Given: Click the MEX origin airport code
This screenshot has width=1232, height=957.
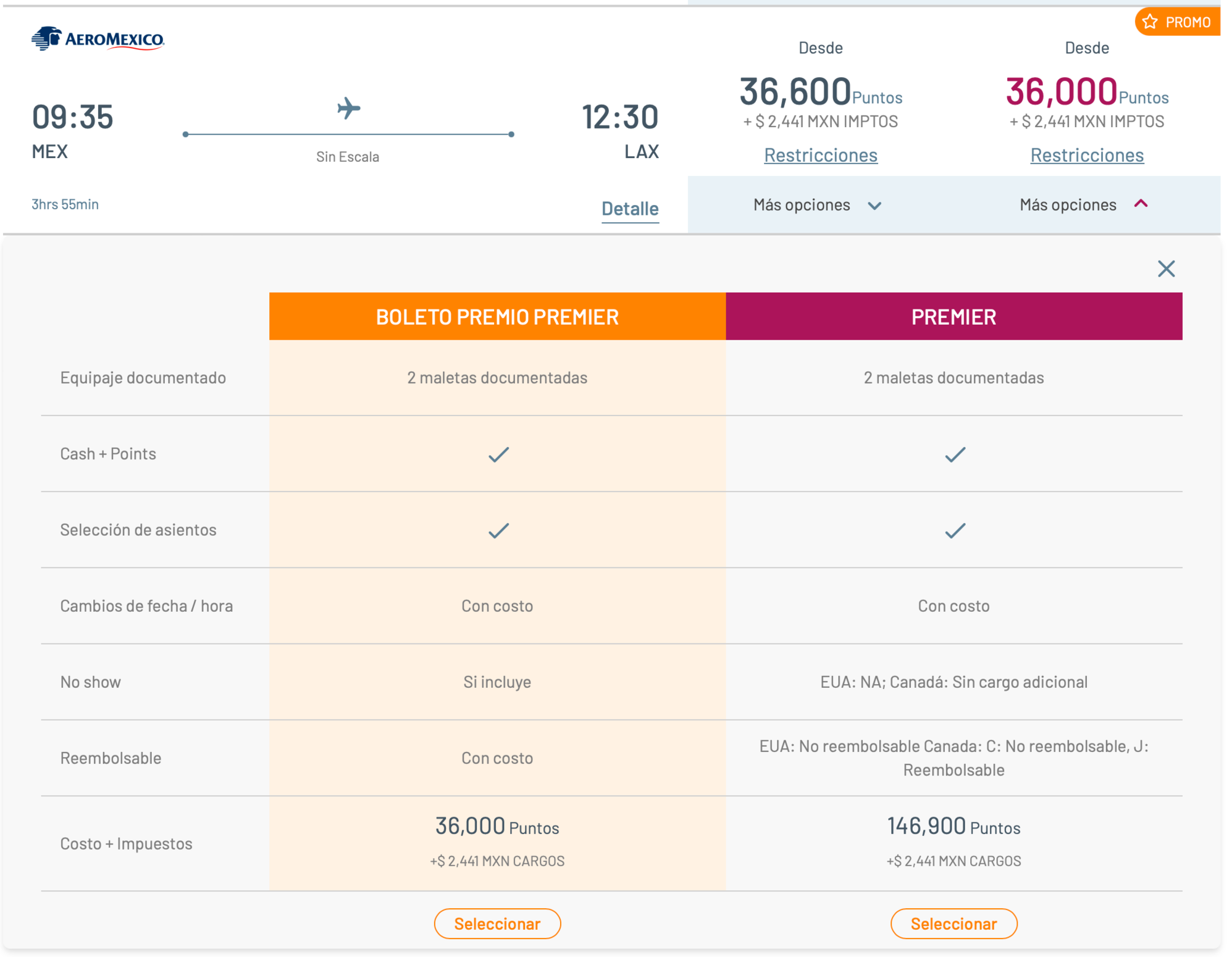Looking at the screenshot, I should pyautogui.click(x=50, y=152).
